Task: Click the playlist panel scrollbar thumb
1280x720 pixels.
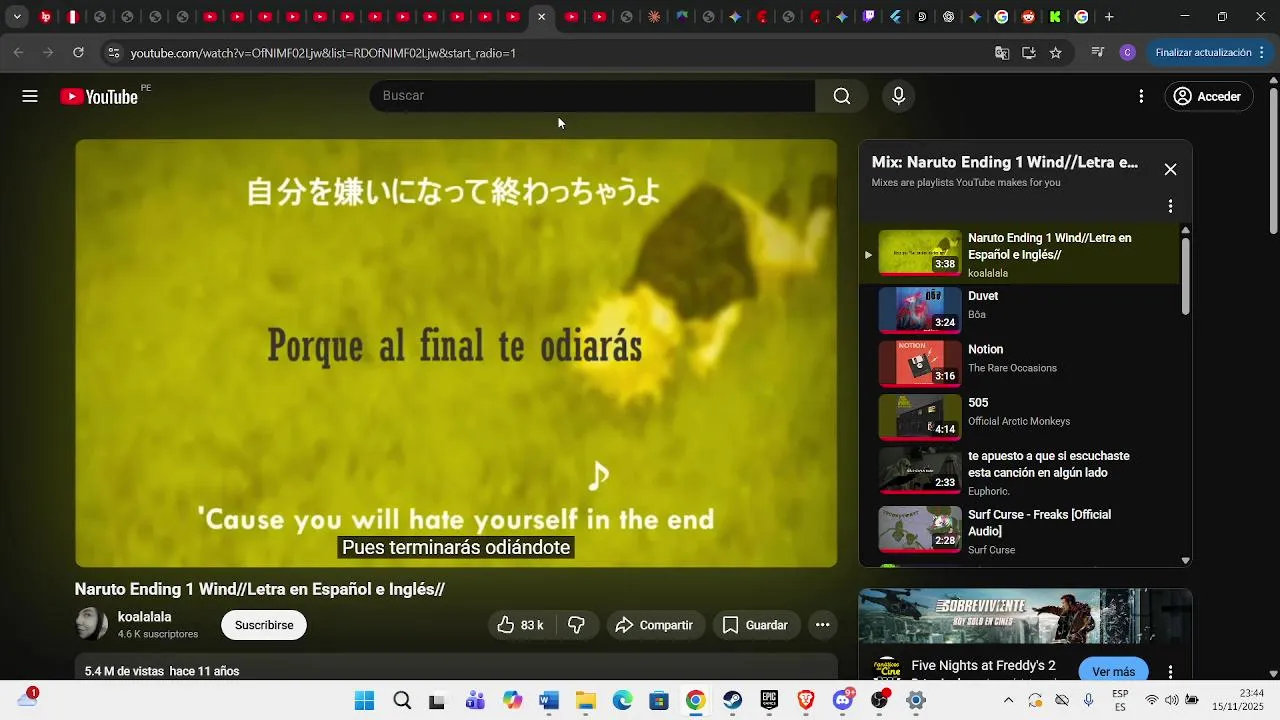Action: coord(1186,275)
